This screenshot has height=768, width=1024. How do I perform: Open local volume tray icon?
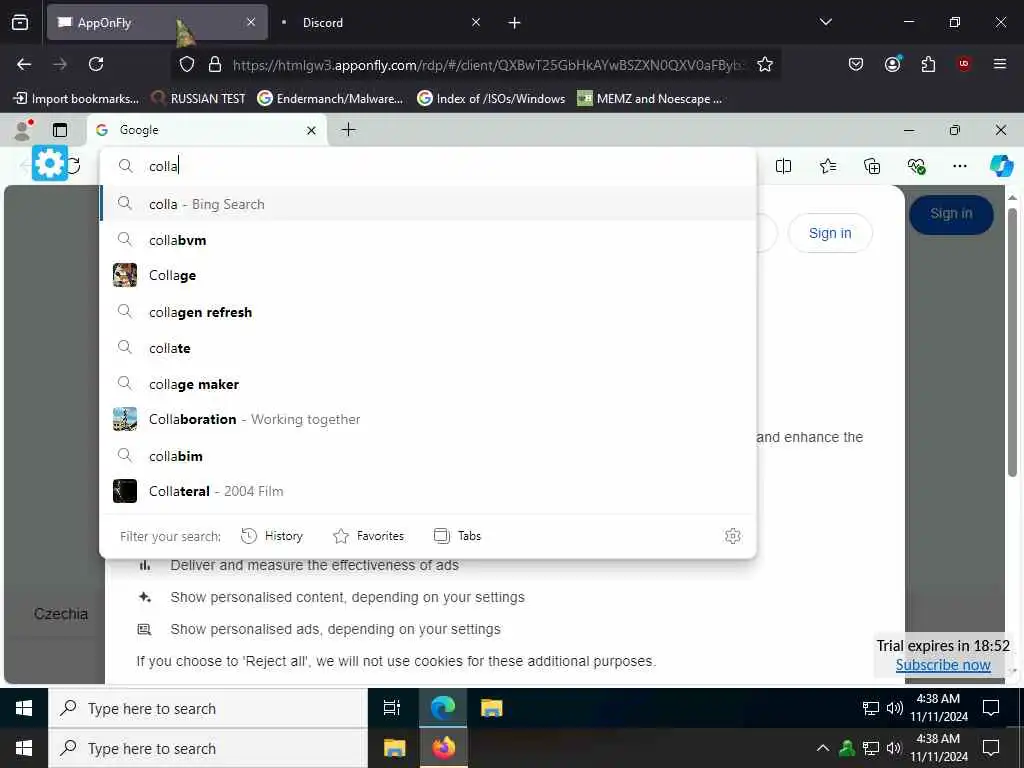tap(894, 748)
